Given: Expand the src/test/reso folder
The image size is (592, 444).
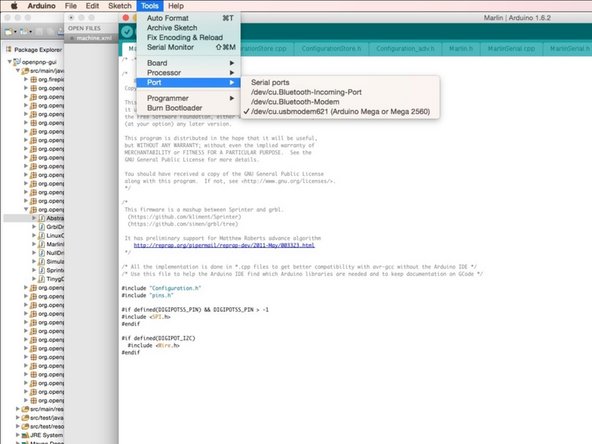Looking at the screenshot, I should [17, 426].
